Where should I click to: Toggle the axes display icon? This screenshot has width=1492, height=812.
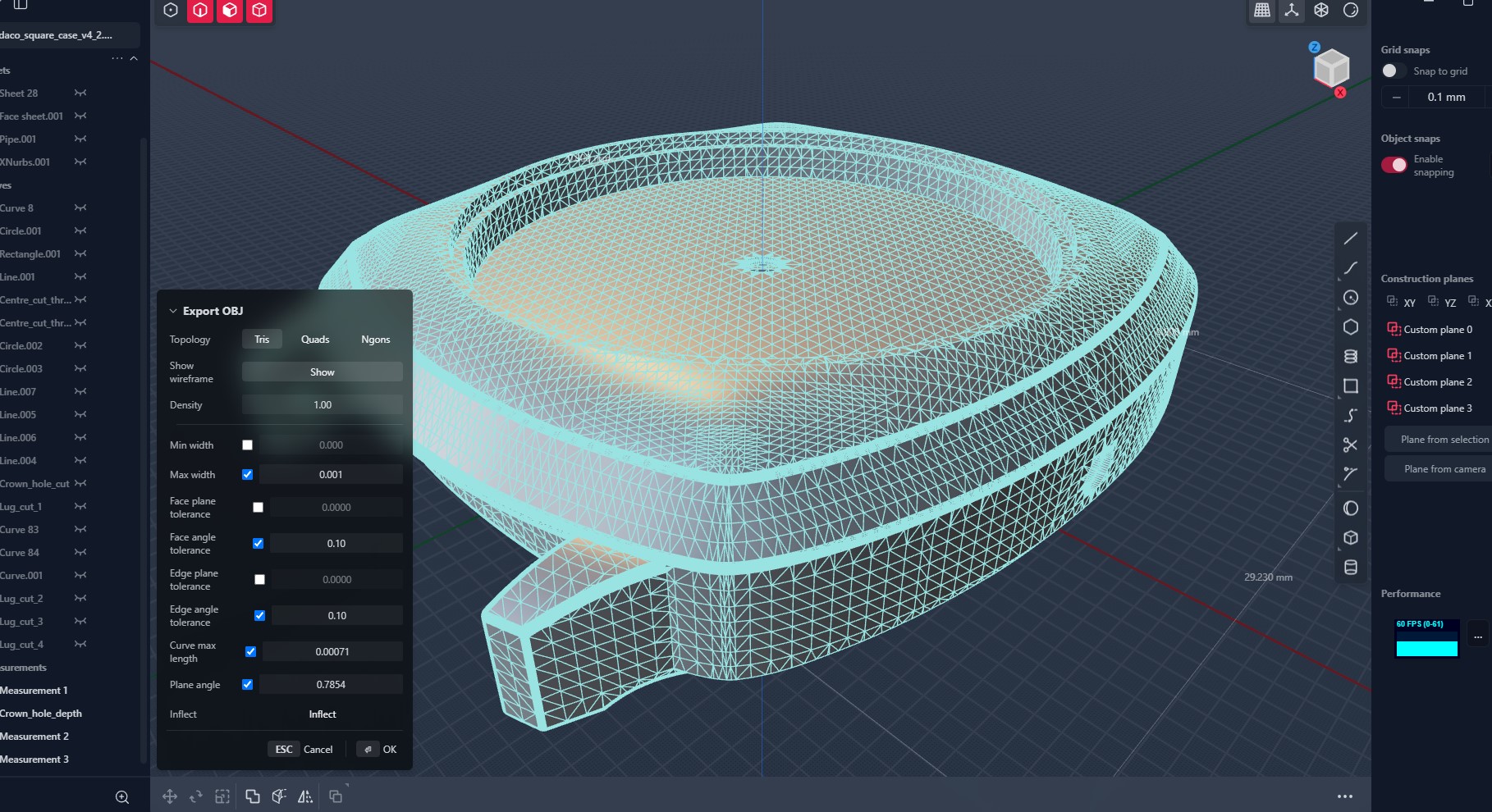(x=1292, y=11)
